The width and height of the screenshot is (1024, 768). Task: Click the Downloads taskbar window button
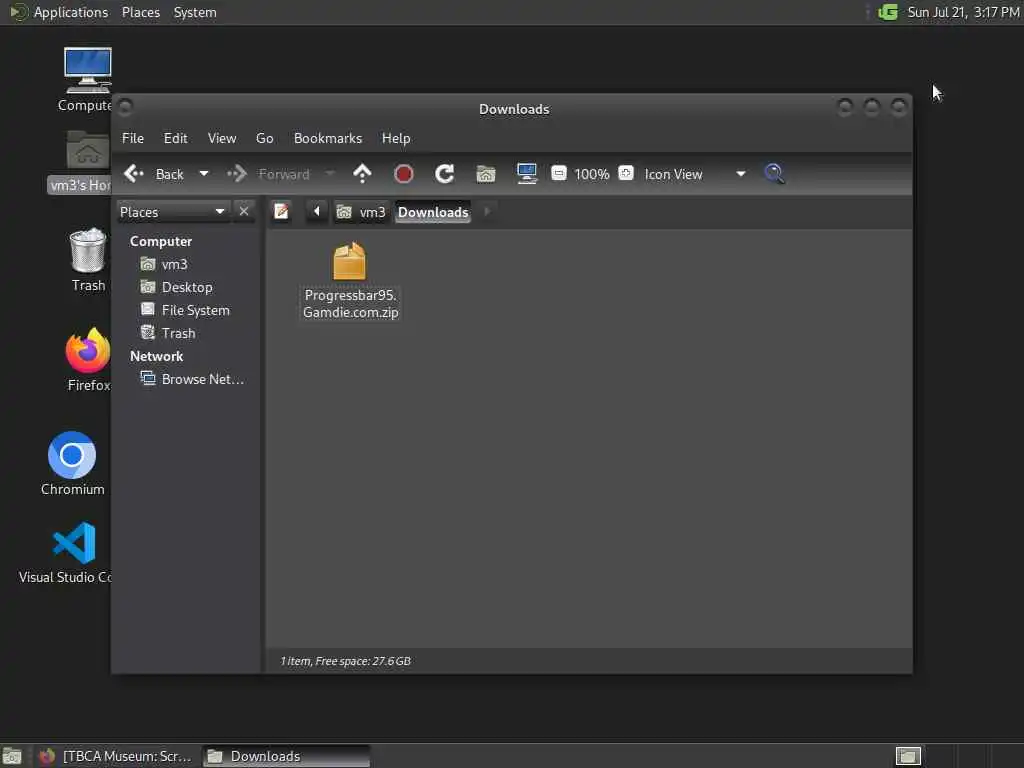286,756
